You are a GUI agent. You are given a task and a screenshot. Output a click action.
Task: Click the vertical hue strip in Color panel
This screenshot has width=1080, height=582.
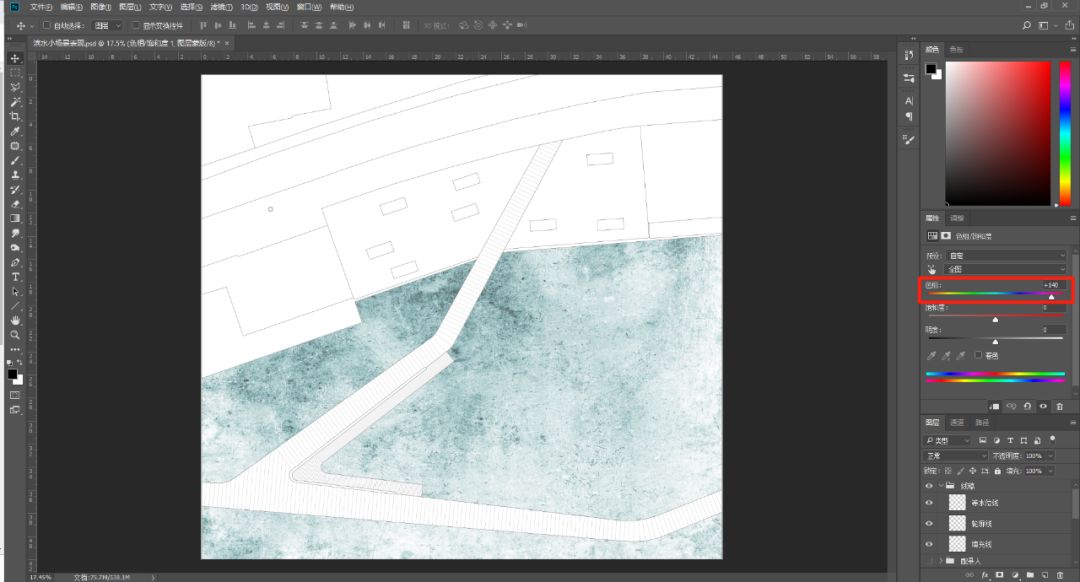(x=1065, y=134)
